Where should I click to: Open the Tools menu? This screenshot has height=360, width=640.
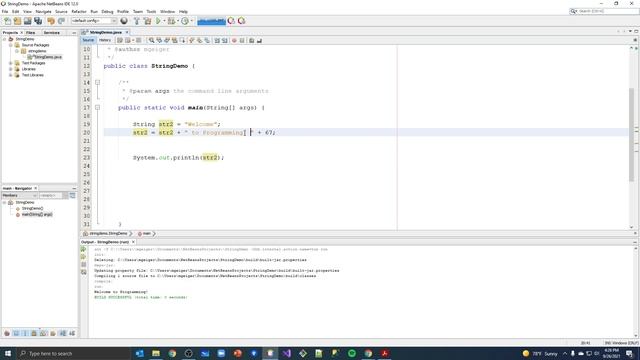151,11
